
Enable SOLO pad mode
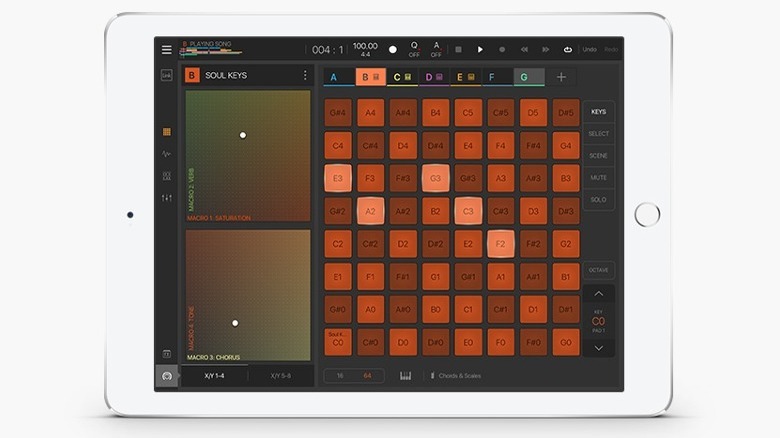click(x=598, y=199)
